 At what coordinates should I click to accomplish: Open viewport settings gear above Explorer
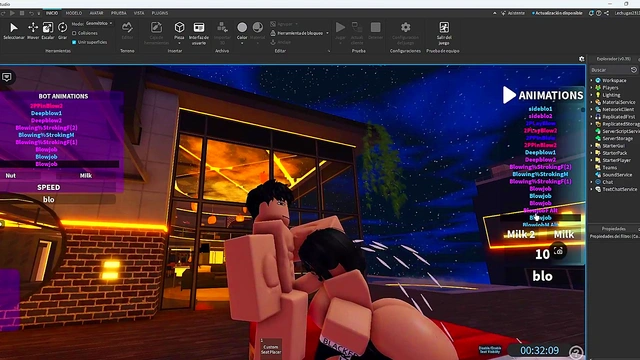(582, 59)
